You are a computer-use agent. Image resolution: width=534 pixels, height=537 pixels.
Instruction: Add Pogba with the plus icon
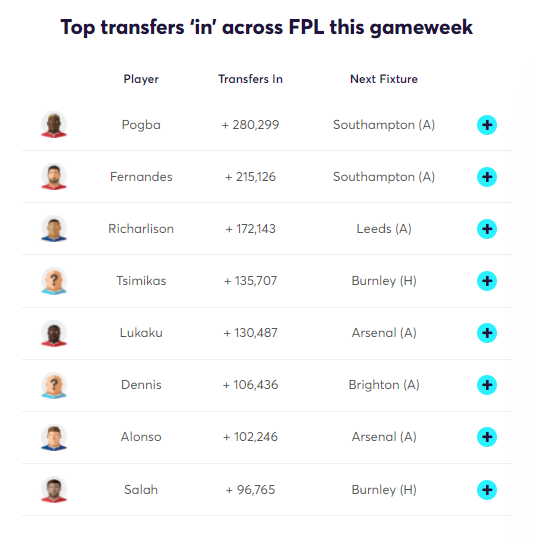487,125
